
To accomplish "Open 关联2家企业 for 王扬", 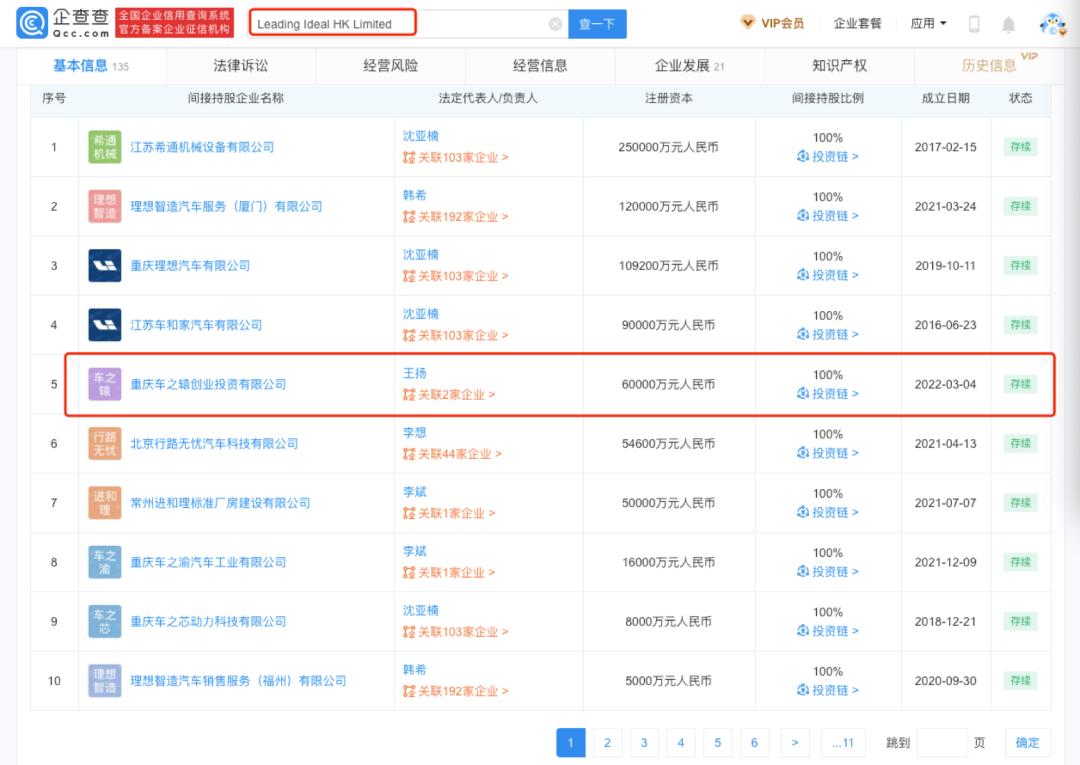I will (449, 395).
